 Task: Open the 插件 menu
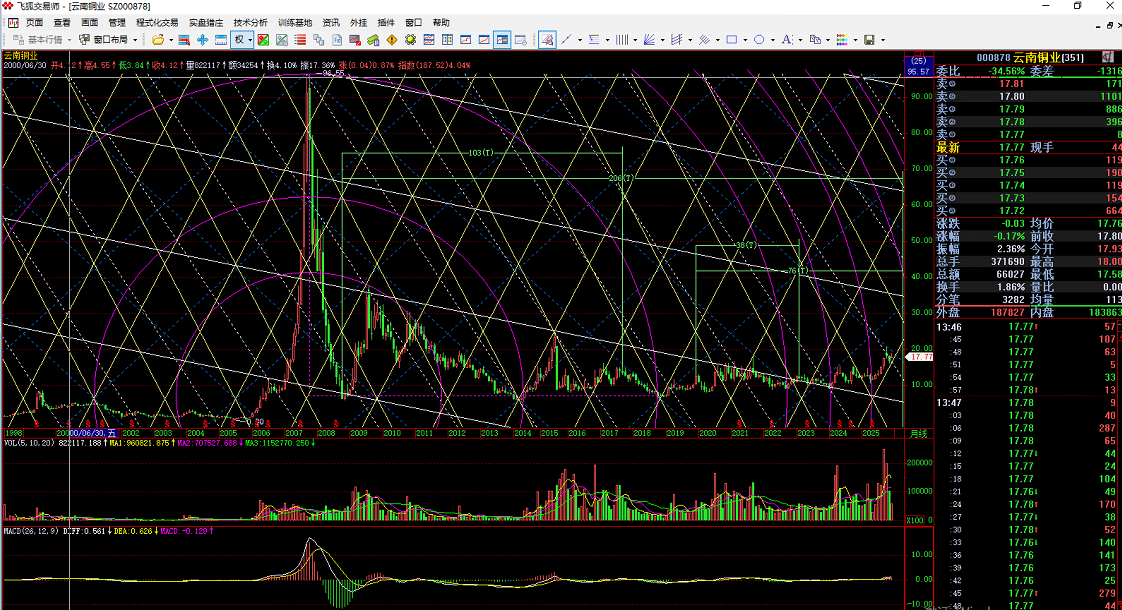(386, 23)
